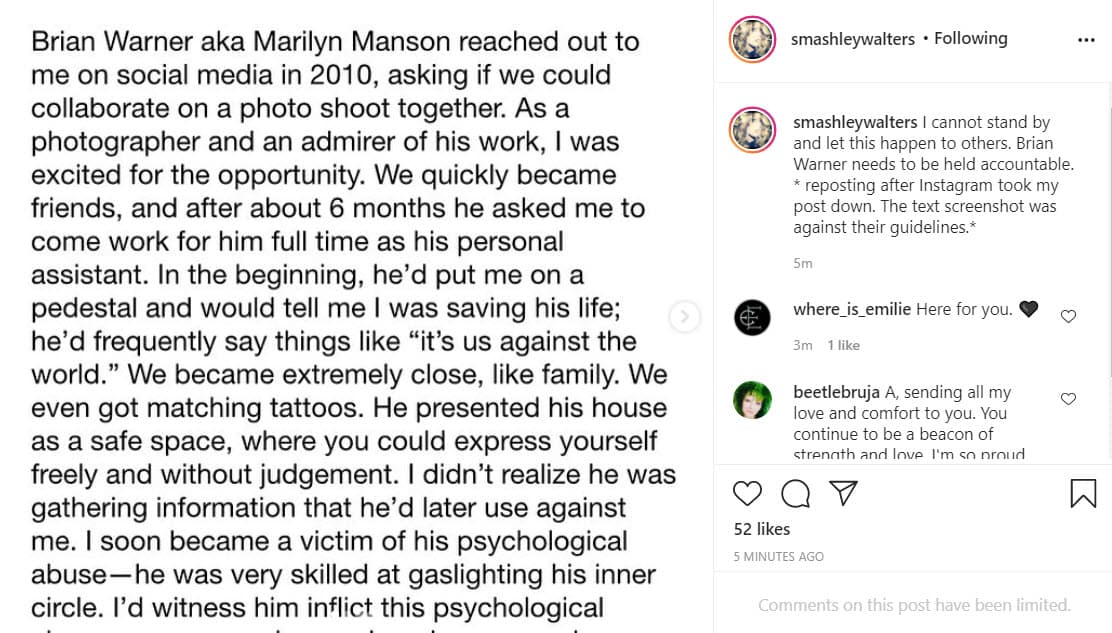Open the three-dot options menu
1112x633 pixels.
click(x=1087, y=38)
